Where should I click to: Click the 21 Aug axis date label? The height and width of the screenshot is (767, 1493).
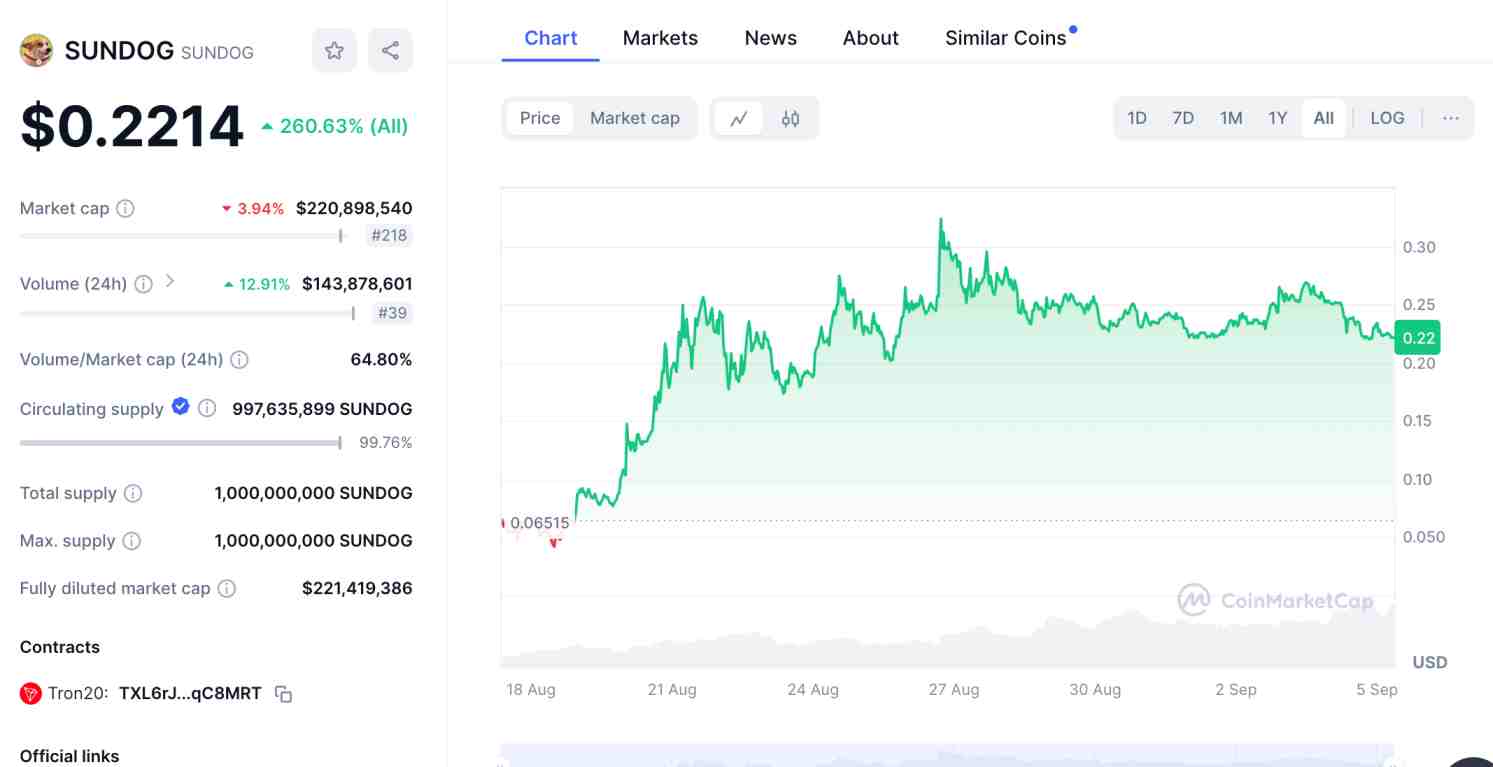[672, 689]
